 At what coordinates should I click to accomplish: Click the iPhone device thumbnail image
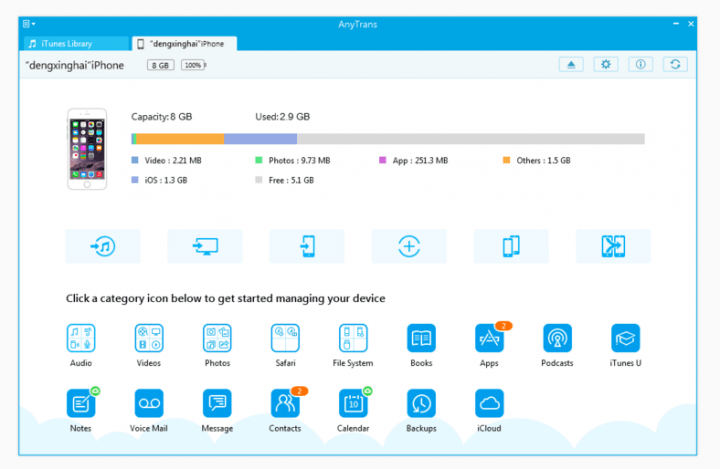coord(87,149)
